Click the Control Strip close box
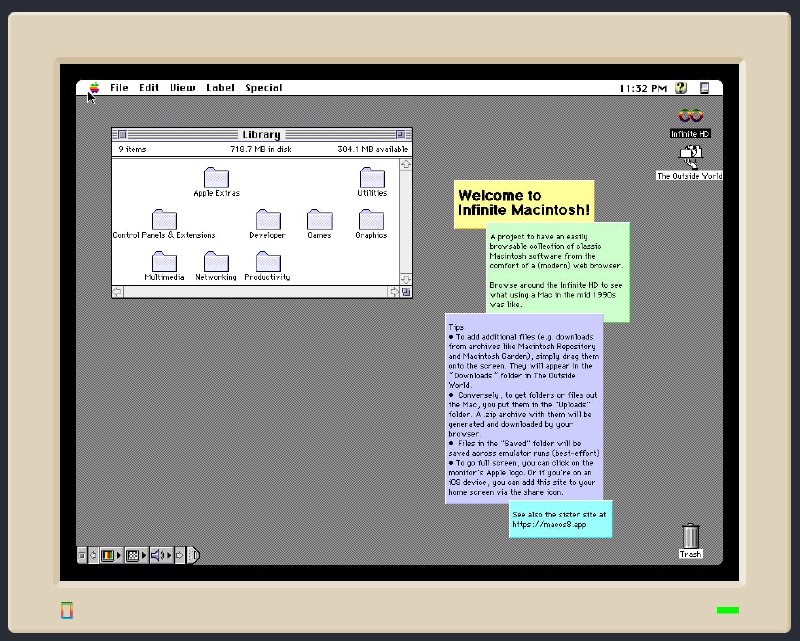The width and height of the screenshot is (800, 641). click(82, 555)
